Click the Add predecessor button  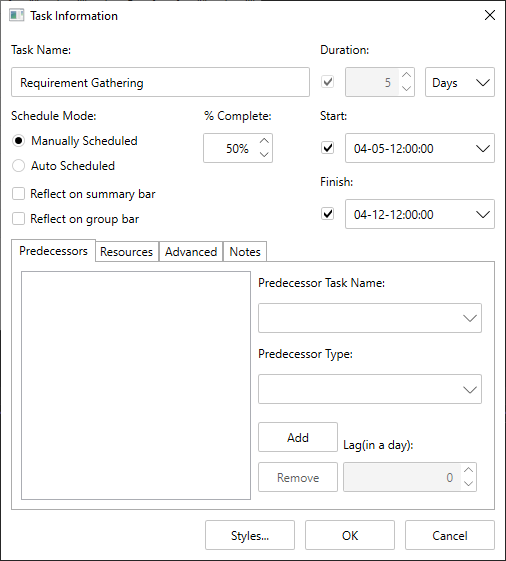point(298,437)
